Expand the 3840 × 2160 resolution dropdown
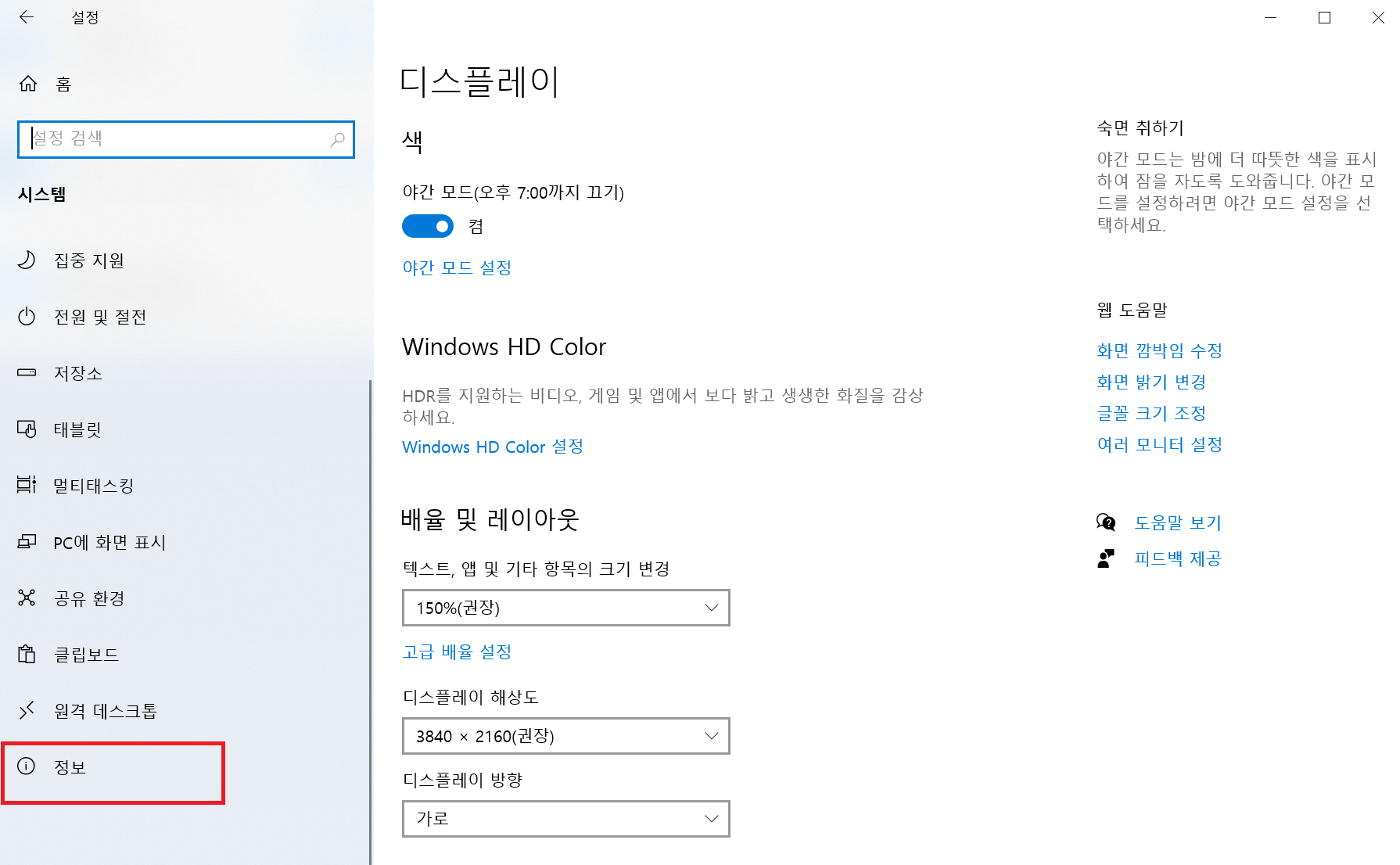This screenshot has height=865, width=1400. click(x=565, y=736)
